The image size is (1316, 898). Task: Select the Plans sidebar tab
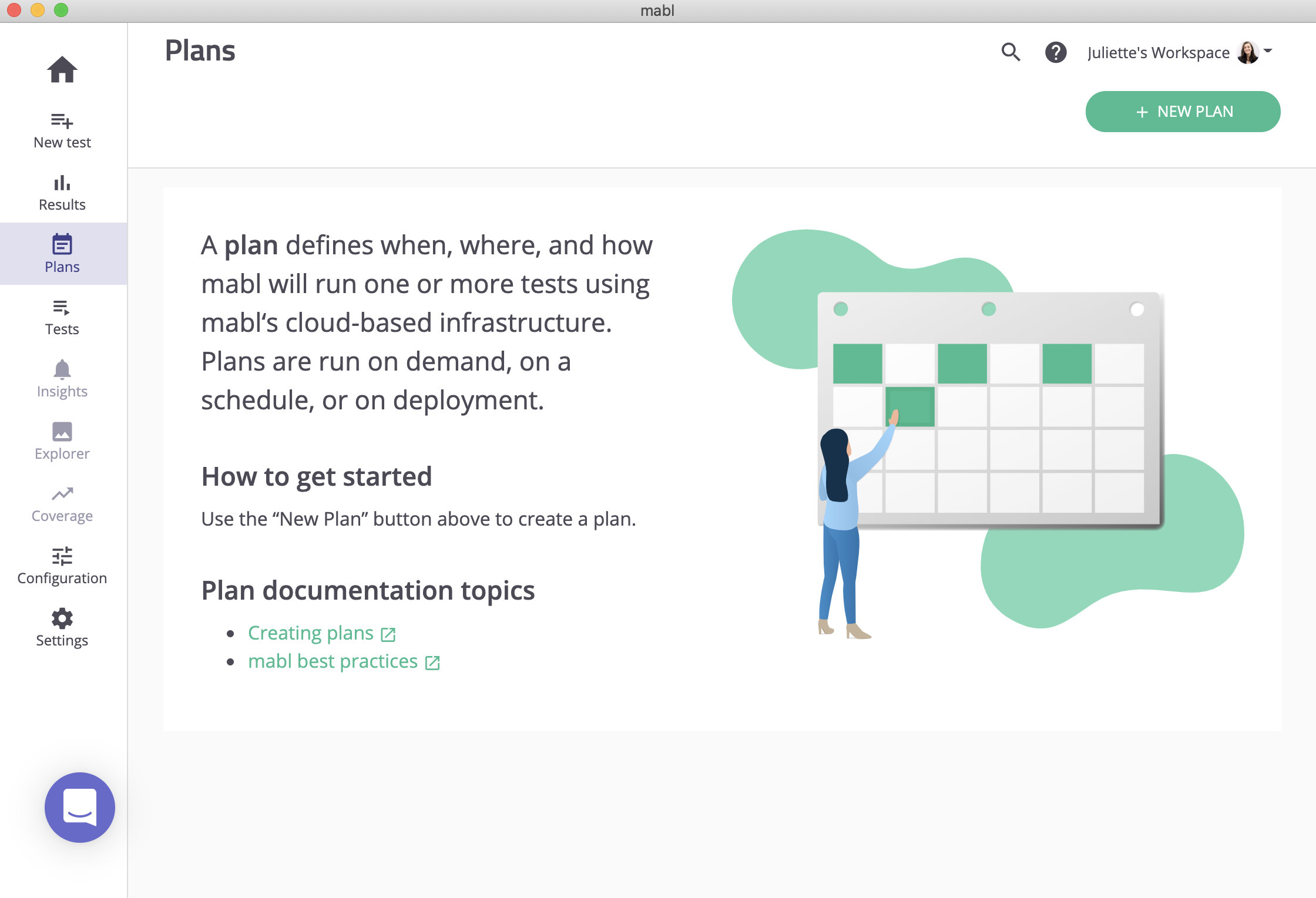[x=62, y=254]
